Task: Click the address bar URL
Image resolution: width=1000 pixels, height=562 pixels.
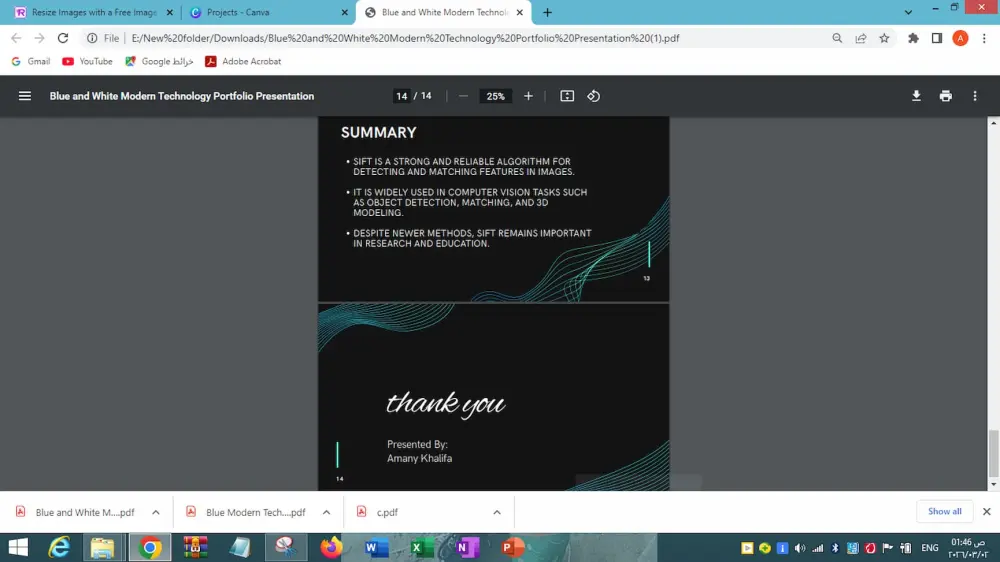Action: pyautogui.click(x=405, y=38)
